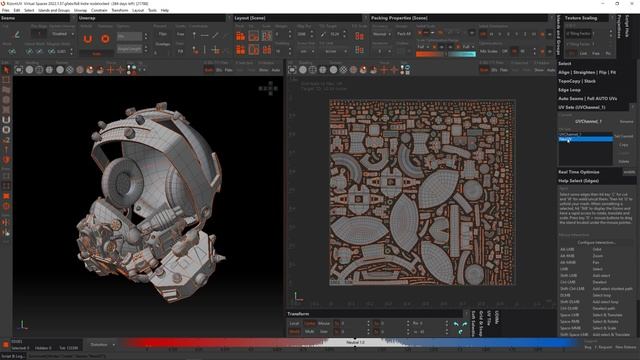The height and width of the screenshot is (360, 640).
Task: Expand the Edge Loop section
Action: 569,90
